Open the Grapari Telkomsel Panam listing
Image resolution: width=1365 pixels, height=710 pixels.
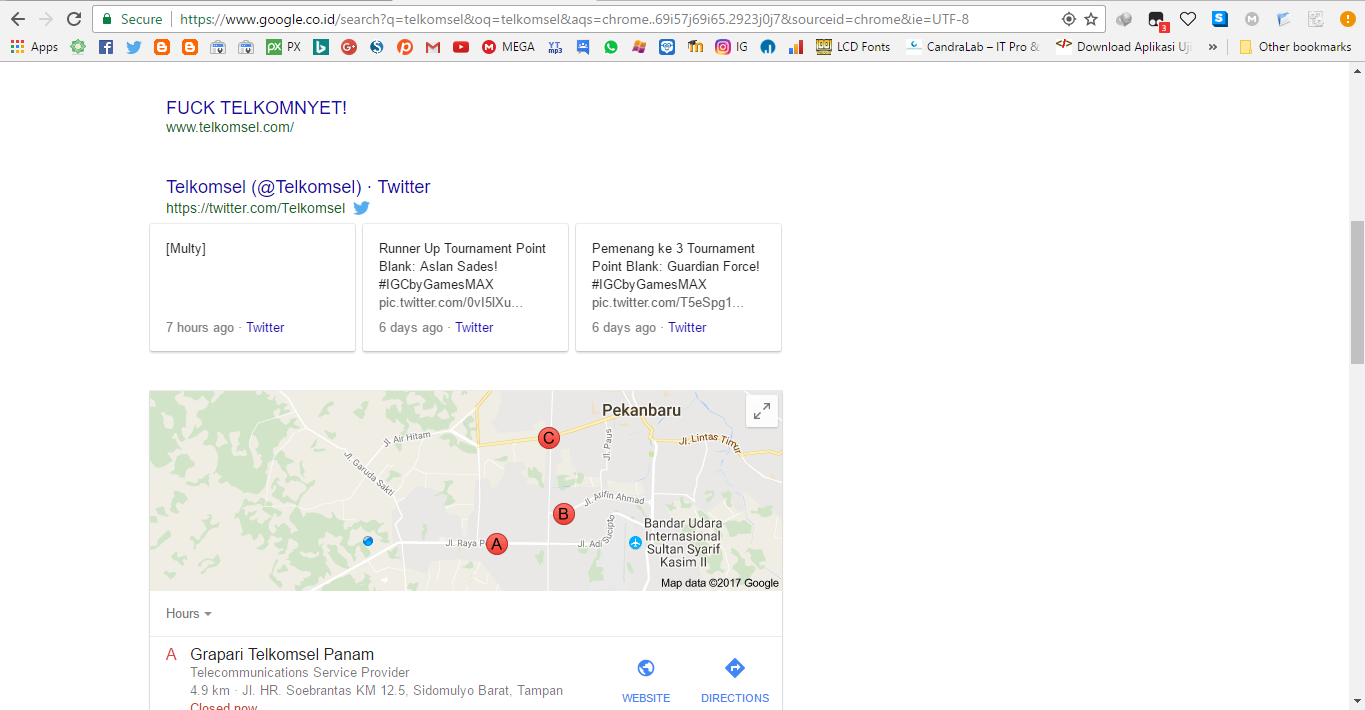tap(282, 655)
